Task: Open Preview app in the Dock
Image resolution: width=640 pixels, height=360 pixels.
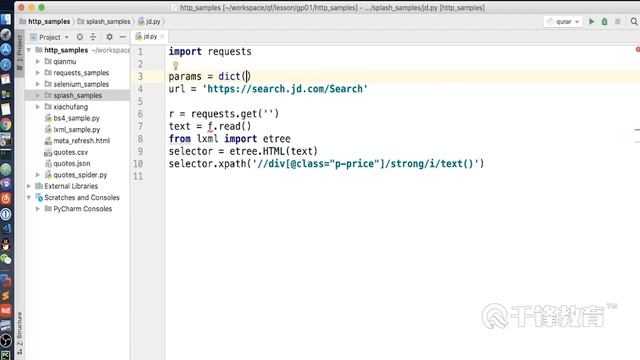Action: (6, 139)
